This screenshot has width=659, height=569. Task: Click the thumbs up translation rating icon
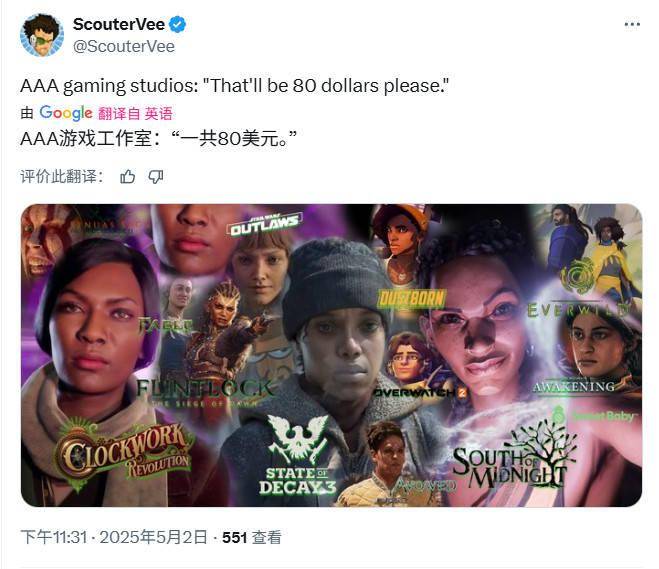pos(128,176)
